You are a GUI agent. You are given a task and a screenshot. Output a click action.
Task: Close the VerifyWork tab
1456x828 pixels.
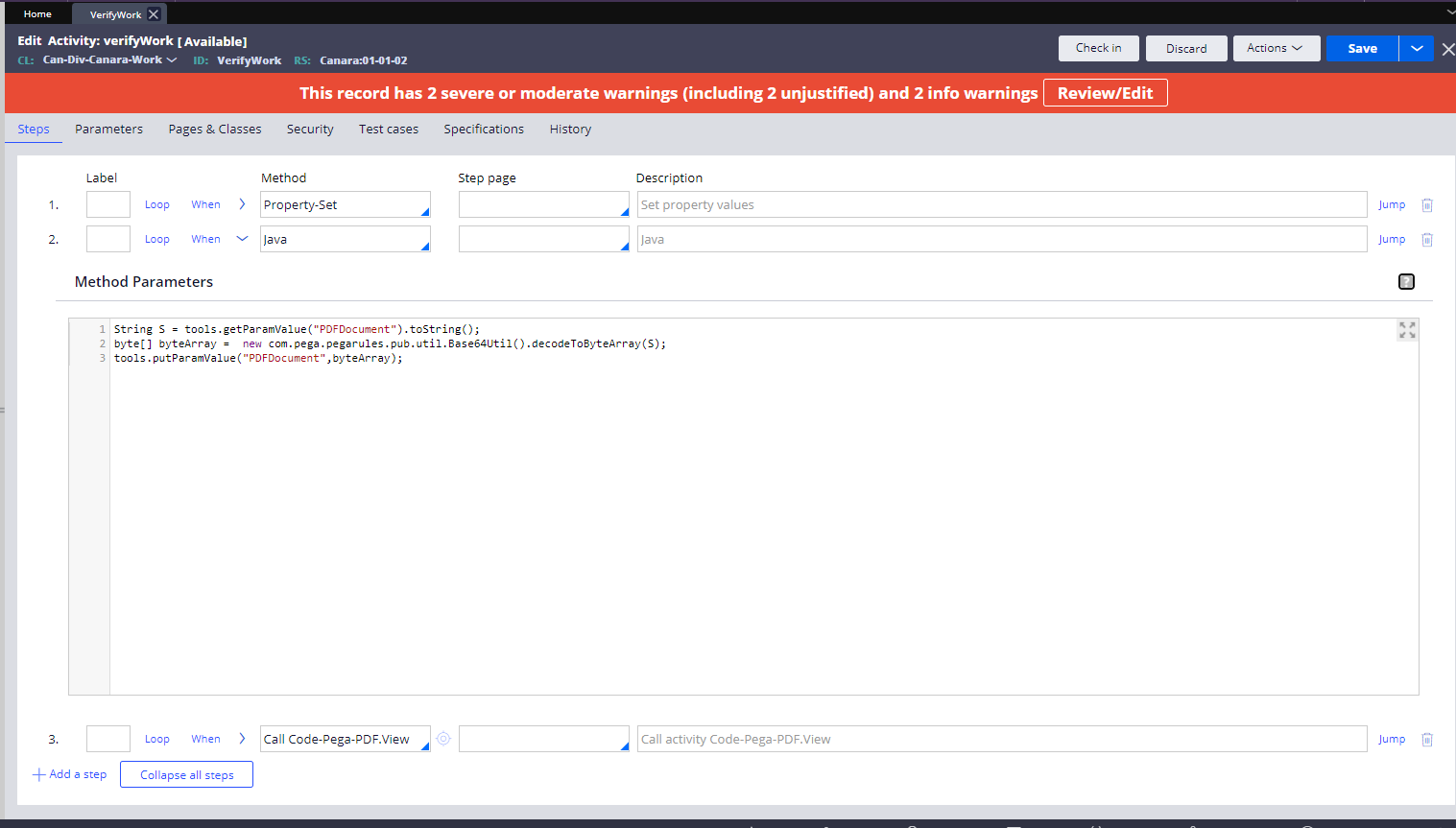click(154, 13)
